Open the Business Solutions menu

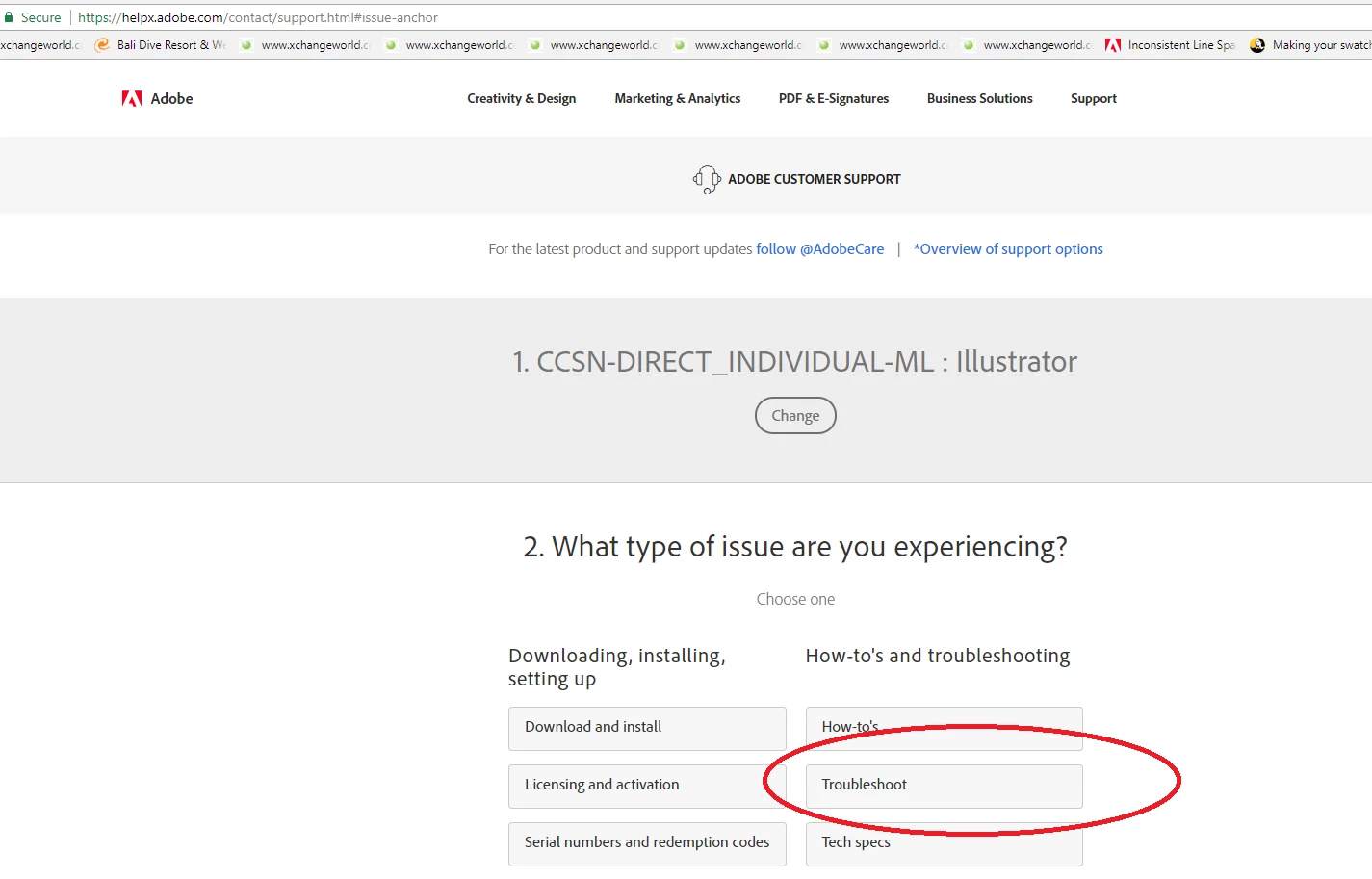(980, 98)
